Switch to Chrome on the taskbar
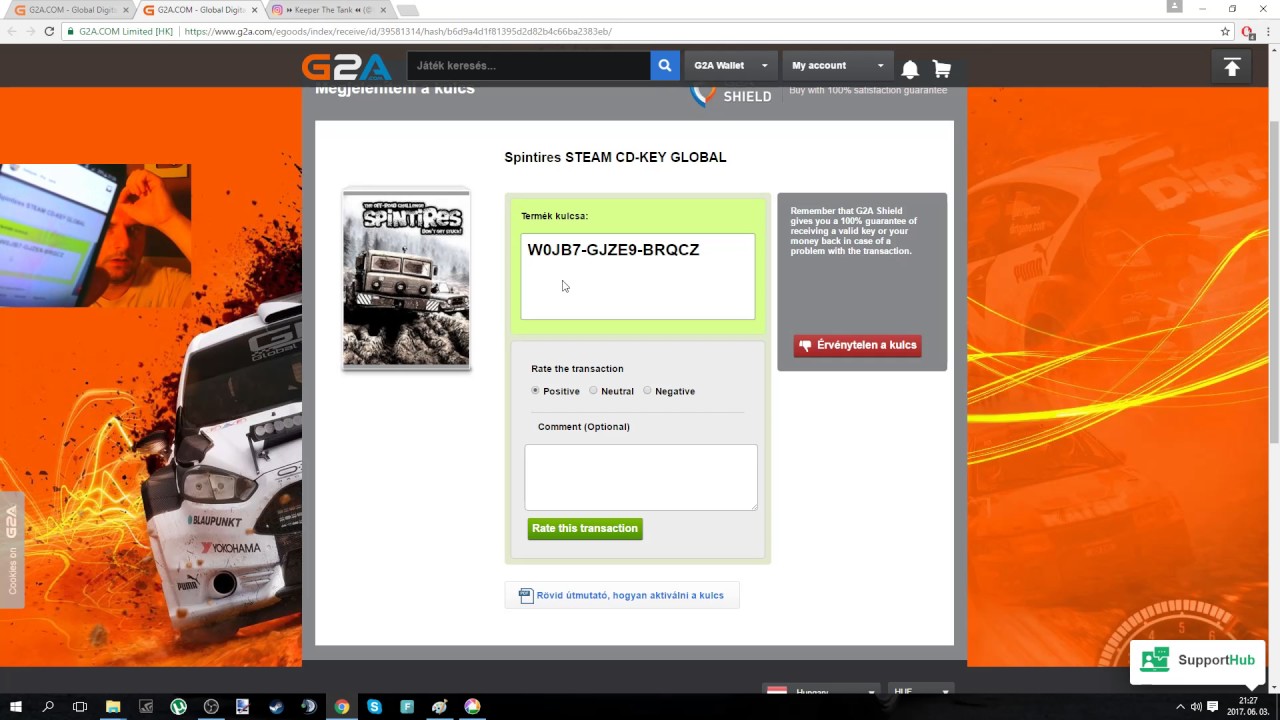Image resolution: width=1280 pixels, height=720 pixels. 342,706
